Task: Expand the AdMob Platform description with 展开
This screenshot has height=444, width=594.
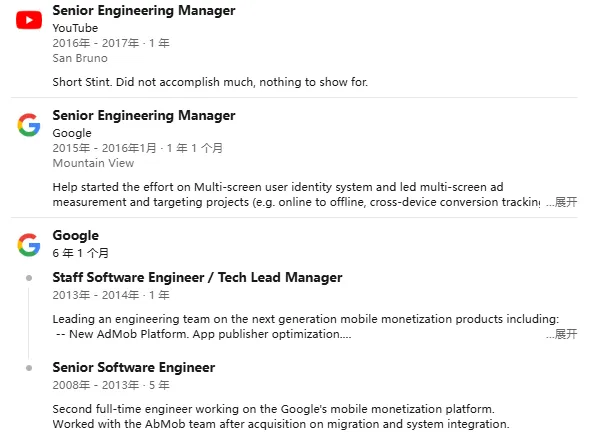Action: [x=561, y=334]
